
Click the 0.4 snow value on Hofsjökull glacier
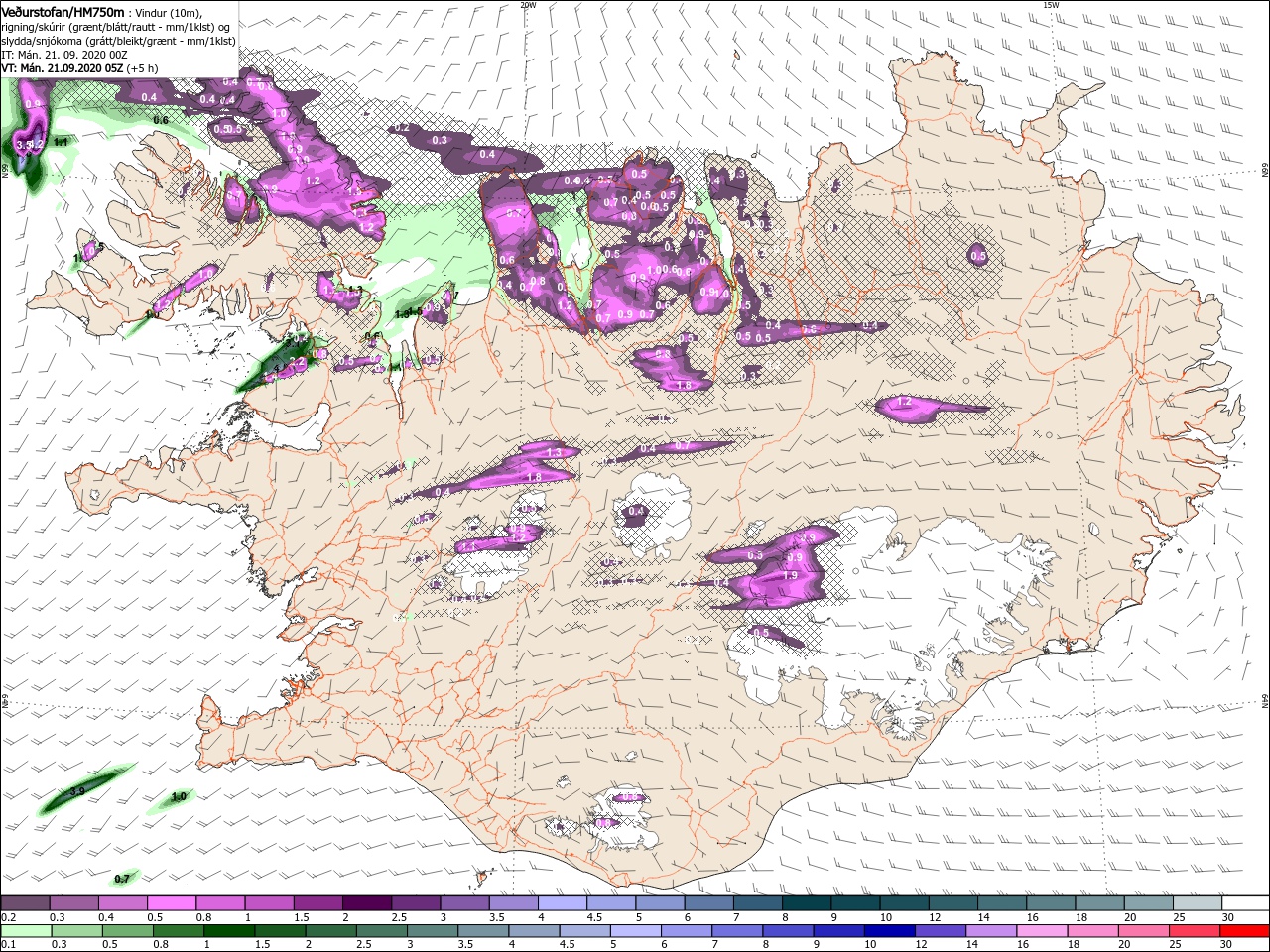(x=636, y=511)
